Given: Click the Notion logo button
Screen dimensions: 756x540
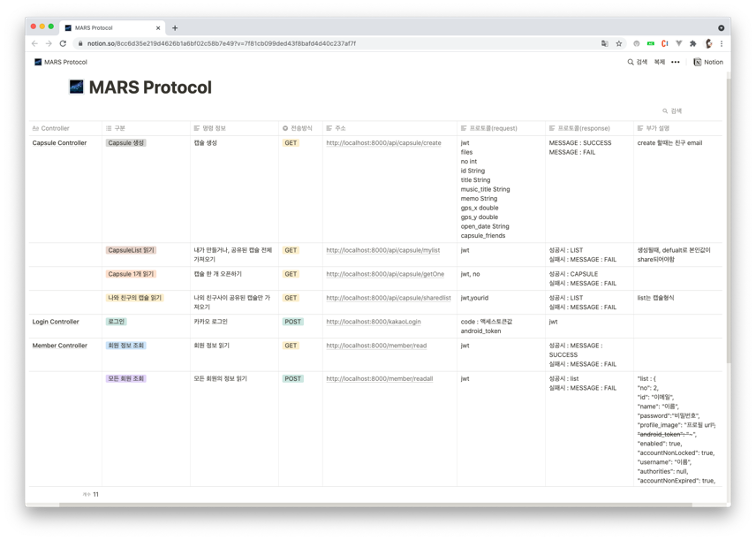Looking at the screenshot, I should coord(708,62).
